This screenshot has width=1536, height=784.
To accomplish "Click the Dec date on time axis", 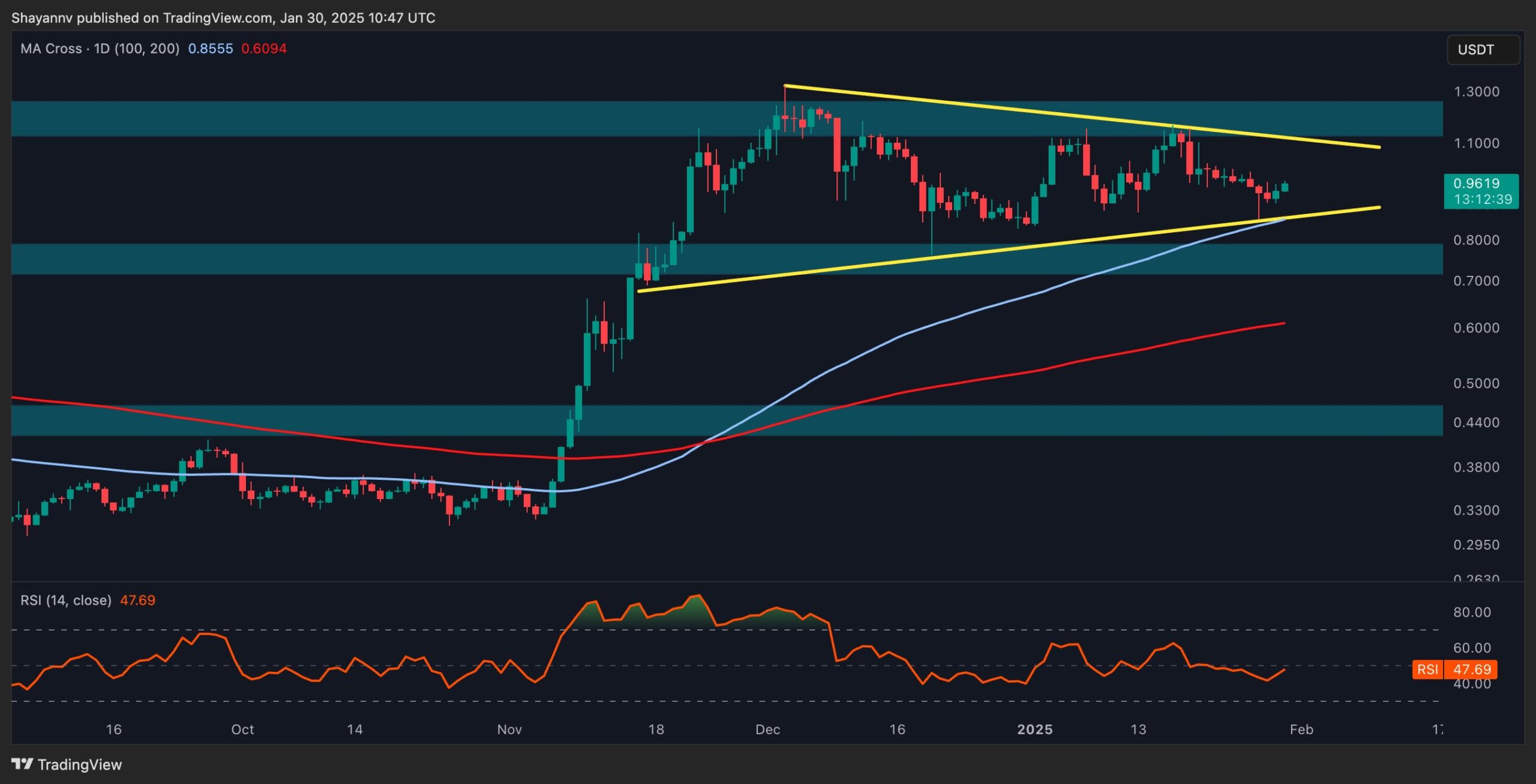I will pyautogui.click(x=767, y=729).
